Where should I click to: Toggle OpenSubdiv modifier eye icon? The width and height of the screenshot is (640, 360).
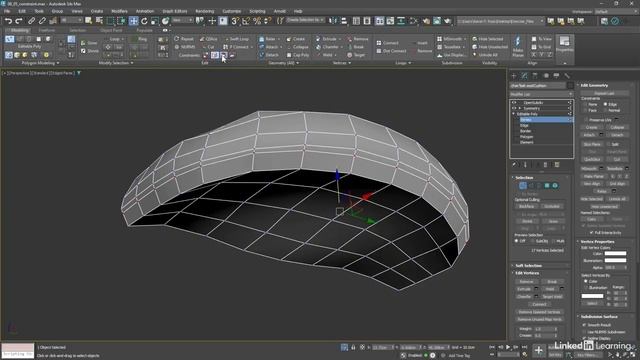pyautogui.click(x=514, y=103)
